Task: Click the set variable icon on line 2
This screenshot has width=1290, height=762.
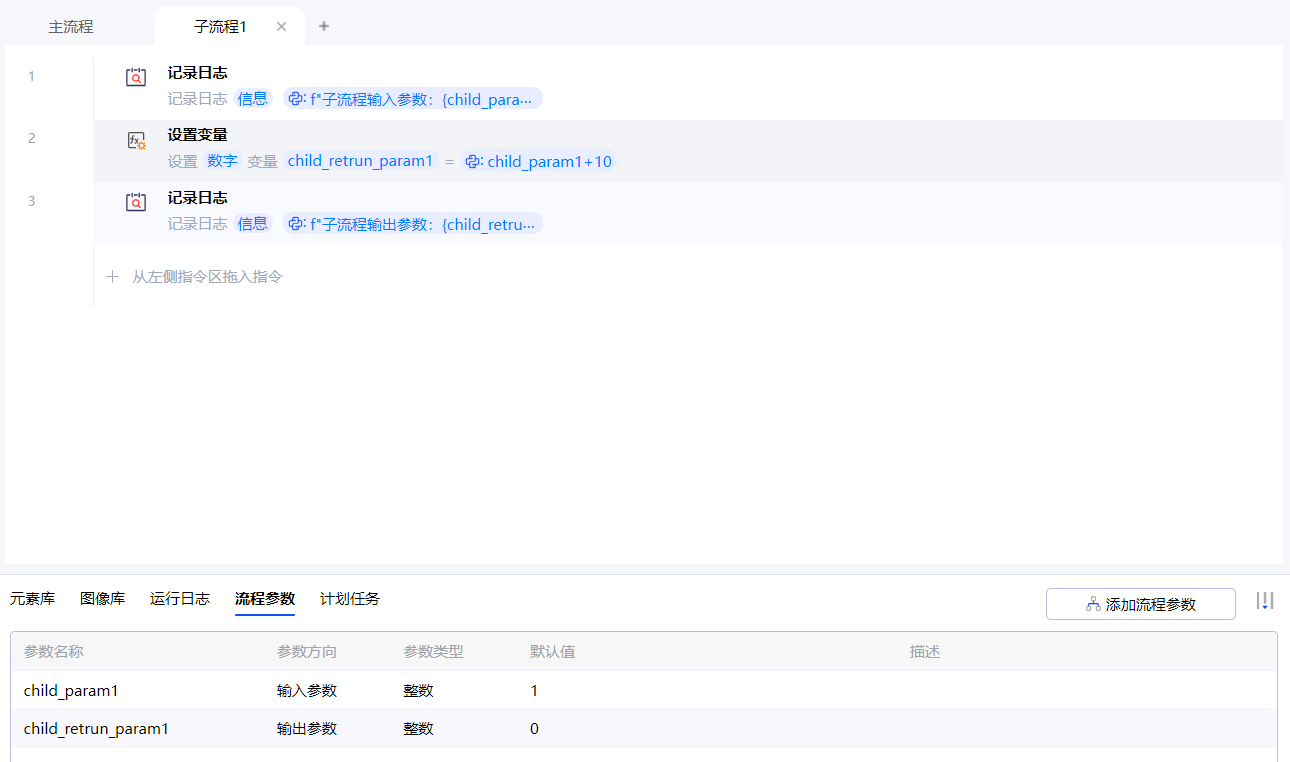Action: coord(136,141)
